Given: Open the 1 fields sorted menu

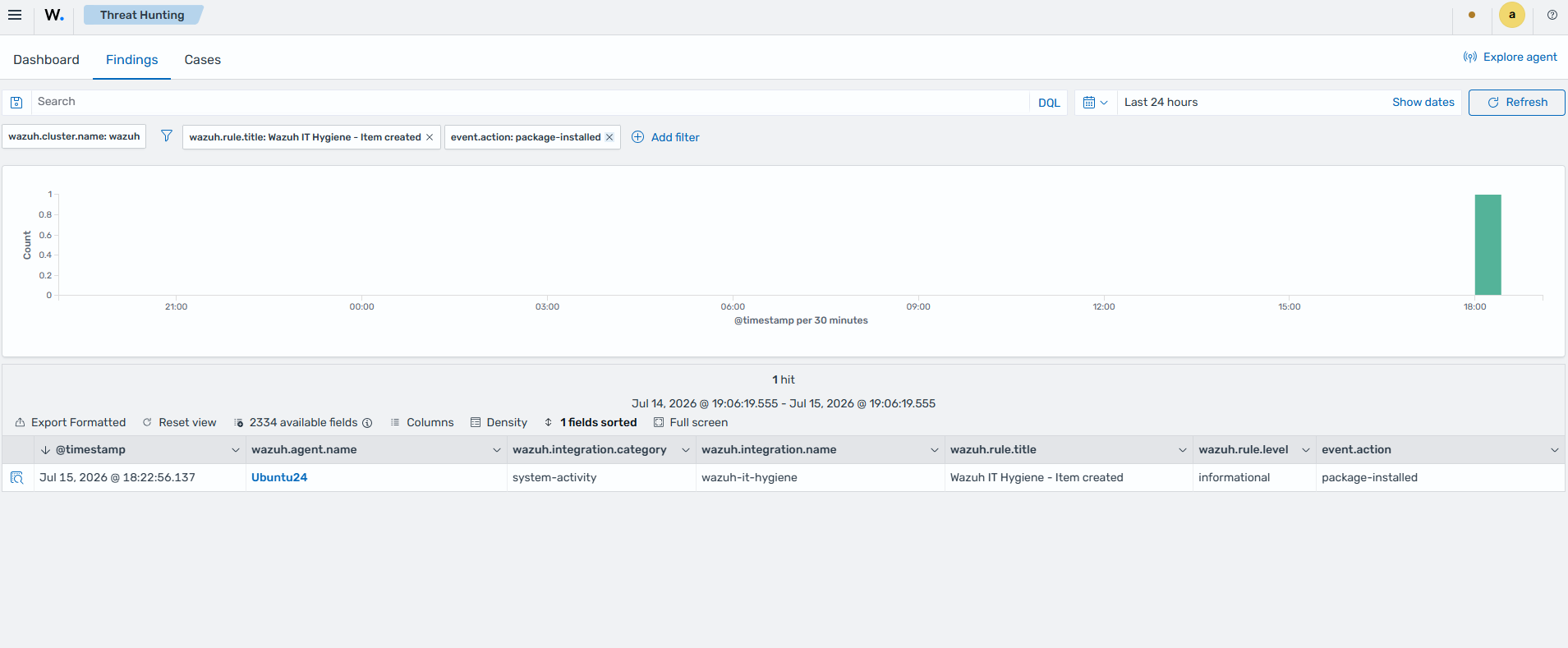Looking at the screenshot, I should point(591,422).
